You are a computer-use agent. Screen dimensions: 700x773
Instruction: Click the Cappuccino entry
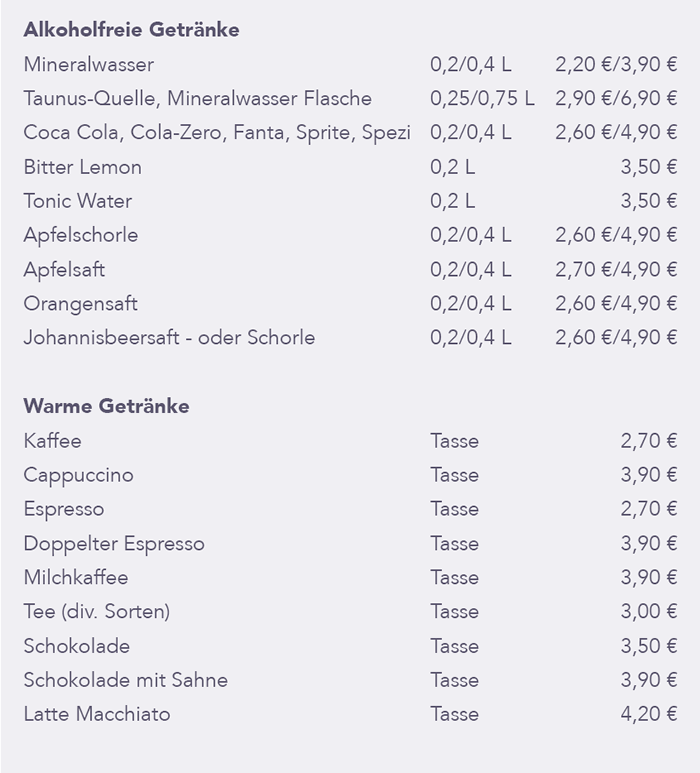click(78, 475)
